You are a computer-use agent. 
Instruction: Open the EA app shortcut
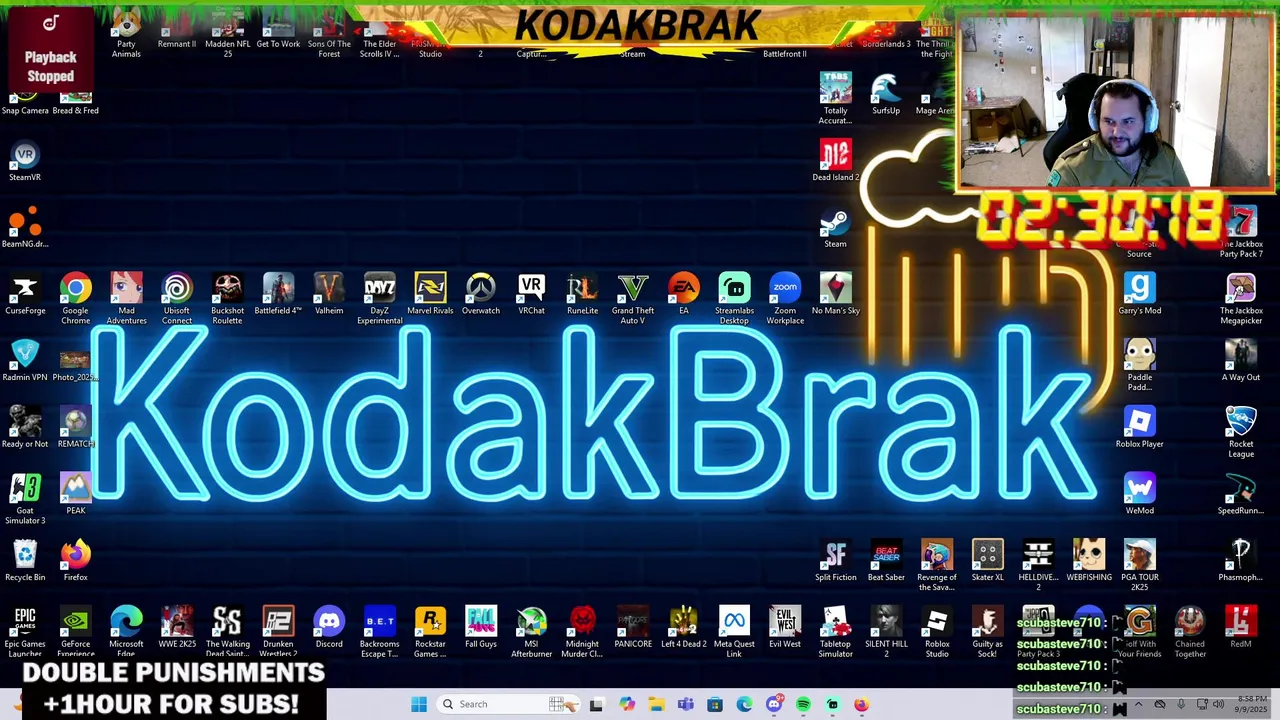[684, 295]
